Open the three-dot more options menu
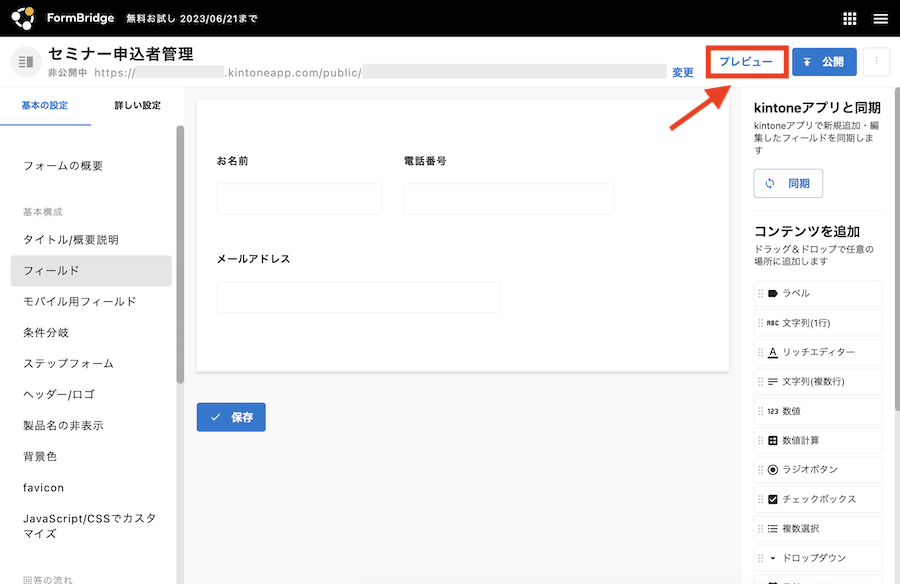This screenshot has width=900, height=584. pos(876,62)
